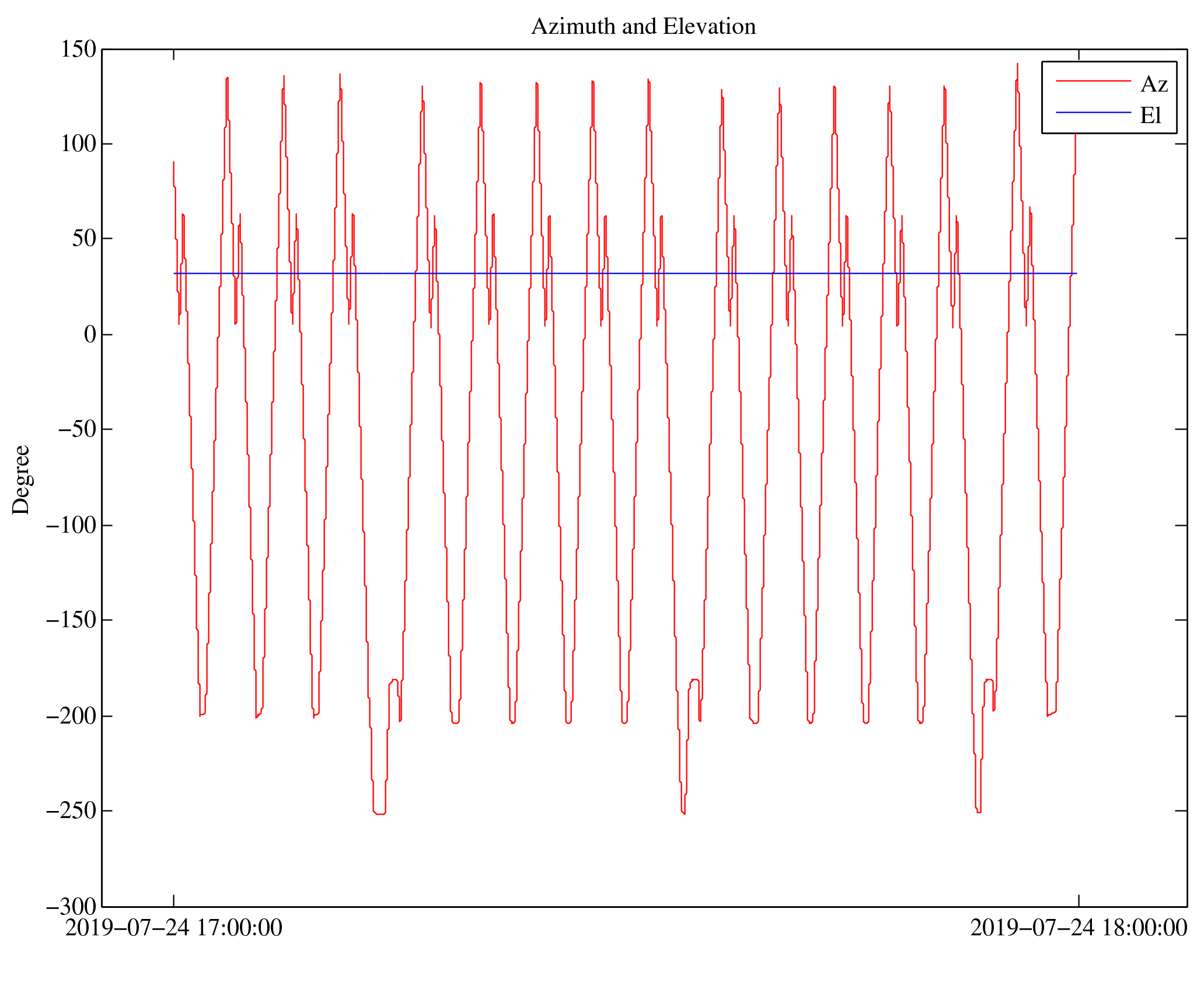The height and width of the screenshot is (982, 1204).
Task: Click the 0 y-axis tick label
Action: tap(90, 335)
